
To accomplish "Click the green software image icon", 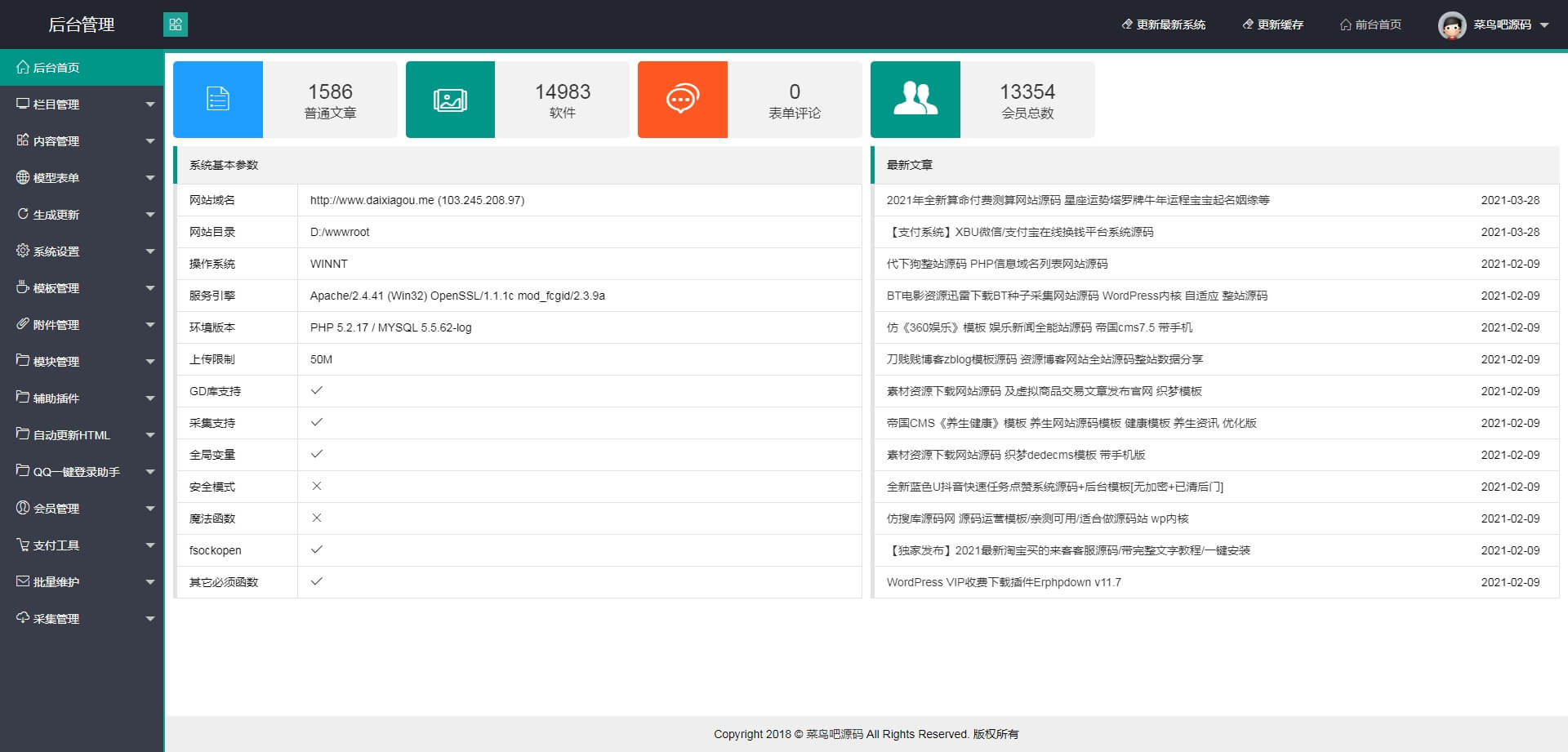I will pos(450,100).
